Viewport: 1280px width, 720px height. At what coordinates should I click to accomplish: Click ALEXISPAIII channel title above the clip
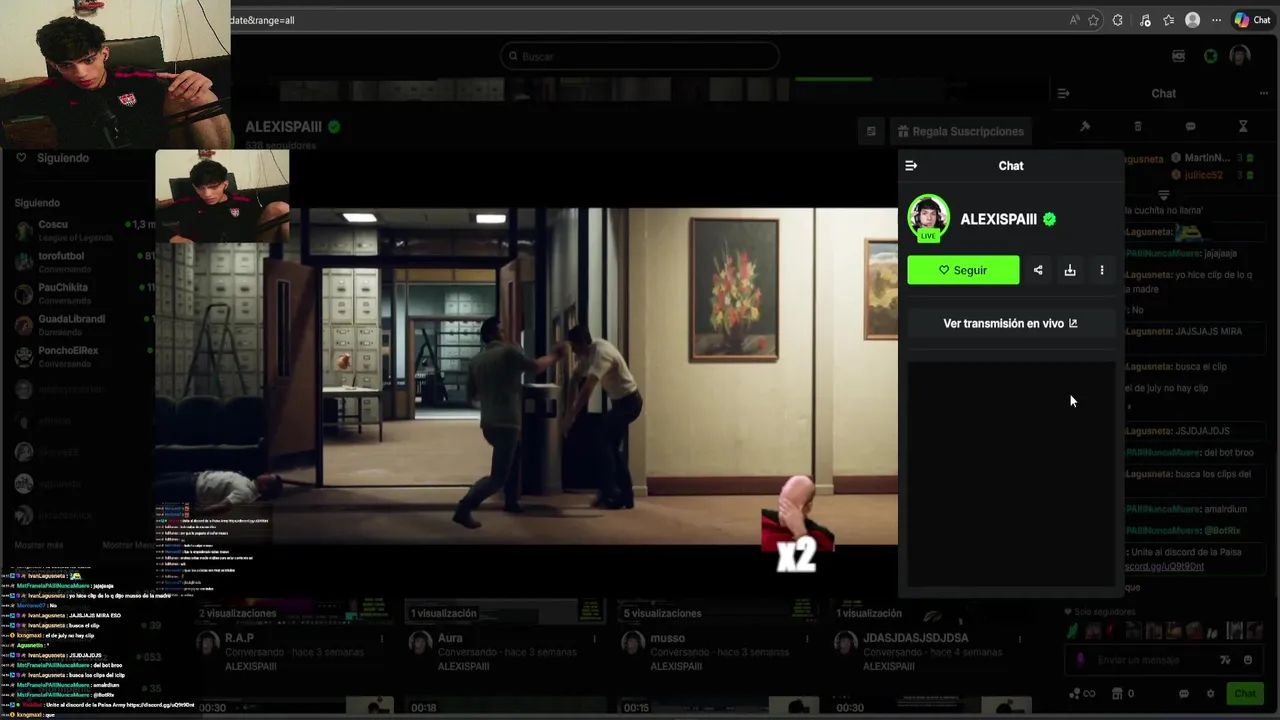pos(283,127)
